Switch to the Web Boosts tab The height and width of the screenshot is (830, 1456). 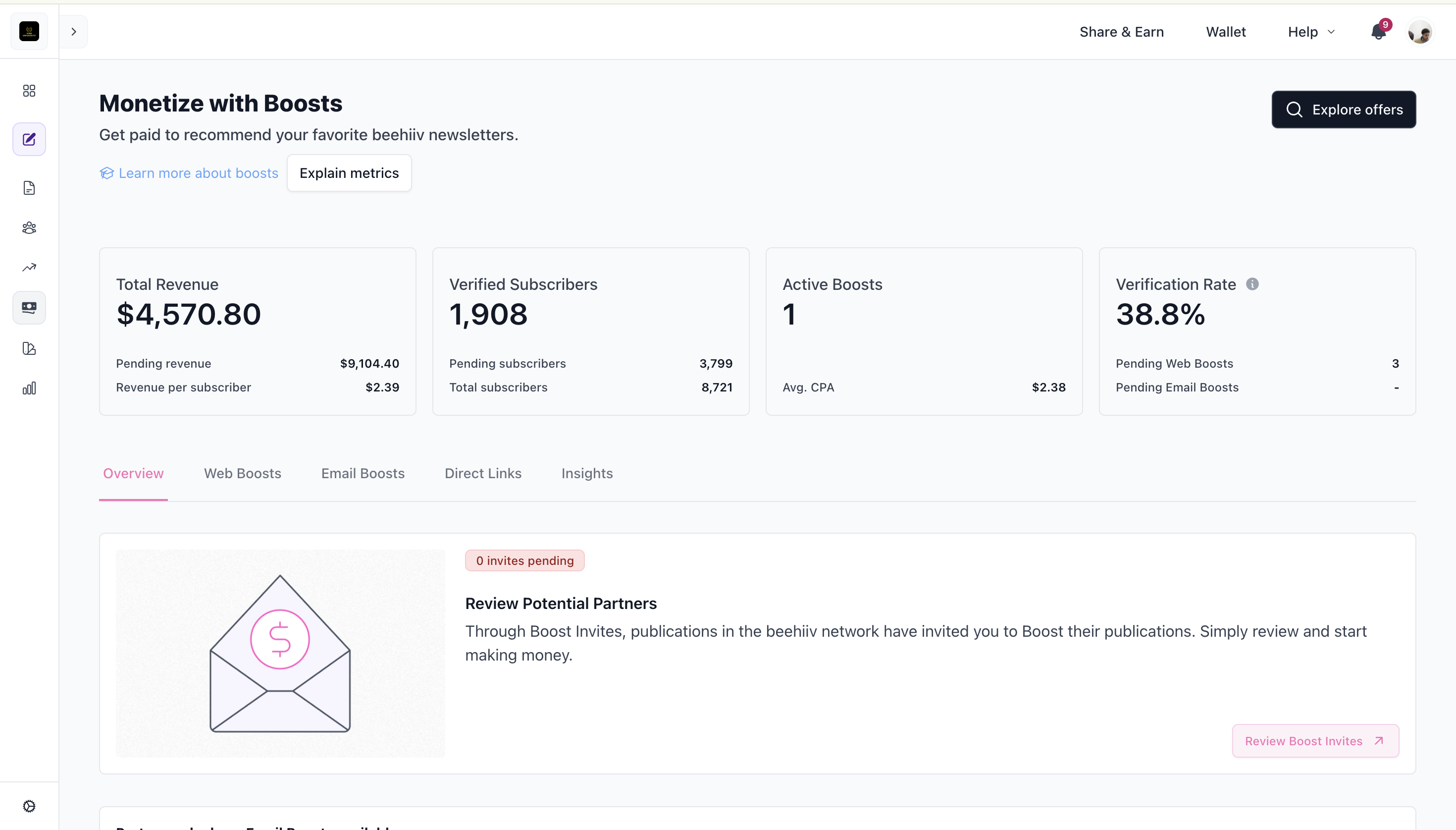tap(243, 473)
